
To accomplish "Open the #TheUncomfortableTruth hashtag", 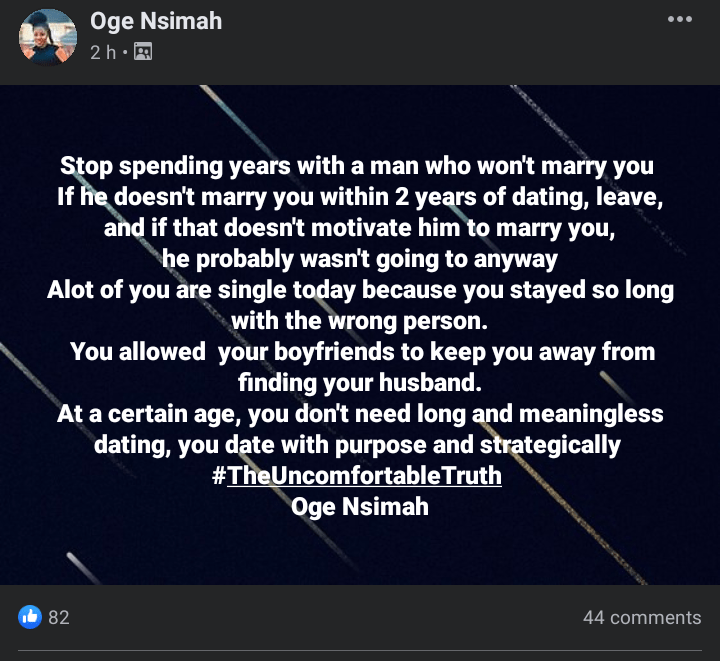I will coord(357,476).
